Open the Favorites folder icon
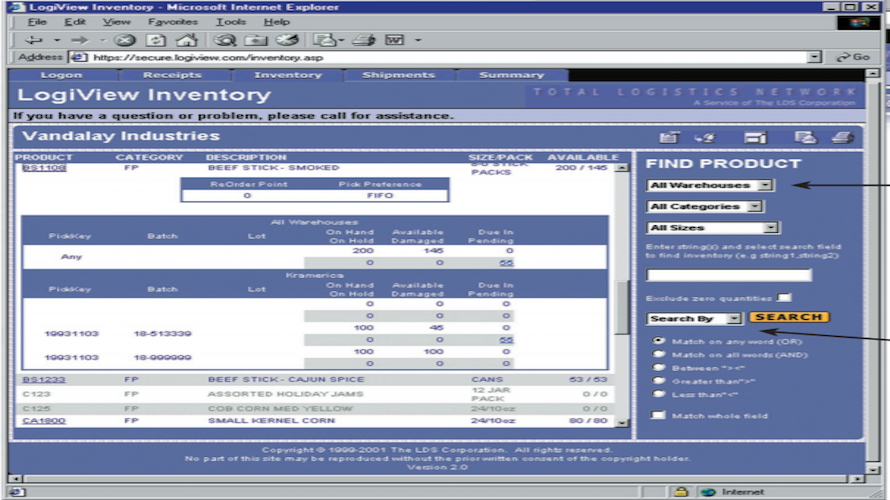This screenshot has height=500, width=890. pyautogui.click(x=256, y=40)
